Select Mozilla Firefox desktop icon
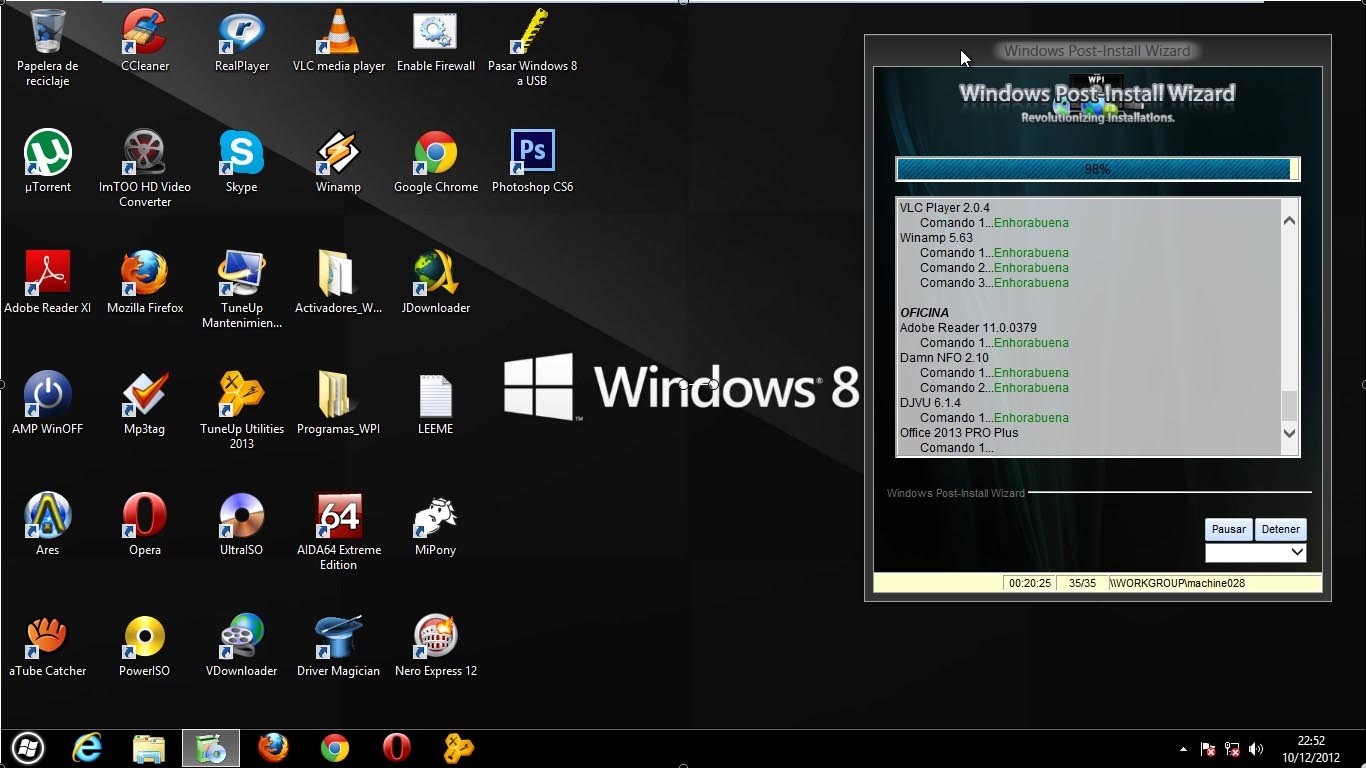1366x768 pixels. 145,282
